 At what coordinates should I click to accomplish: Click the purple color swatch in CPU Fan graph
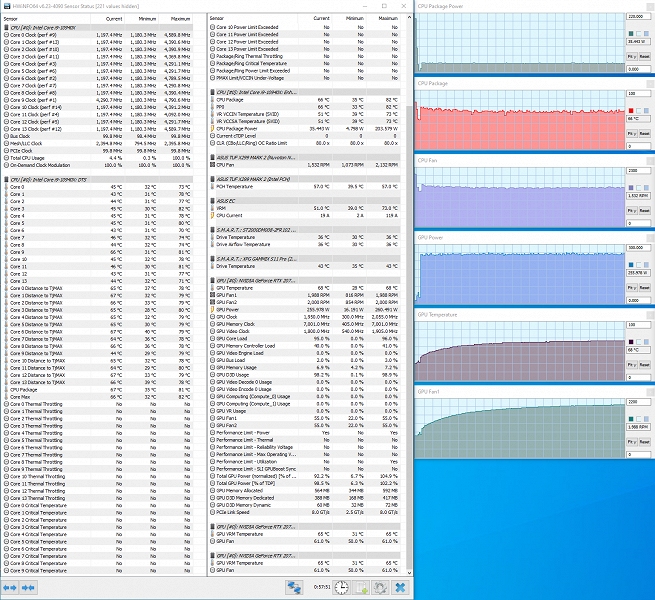631,188
